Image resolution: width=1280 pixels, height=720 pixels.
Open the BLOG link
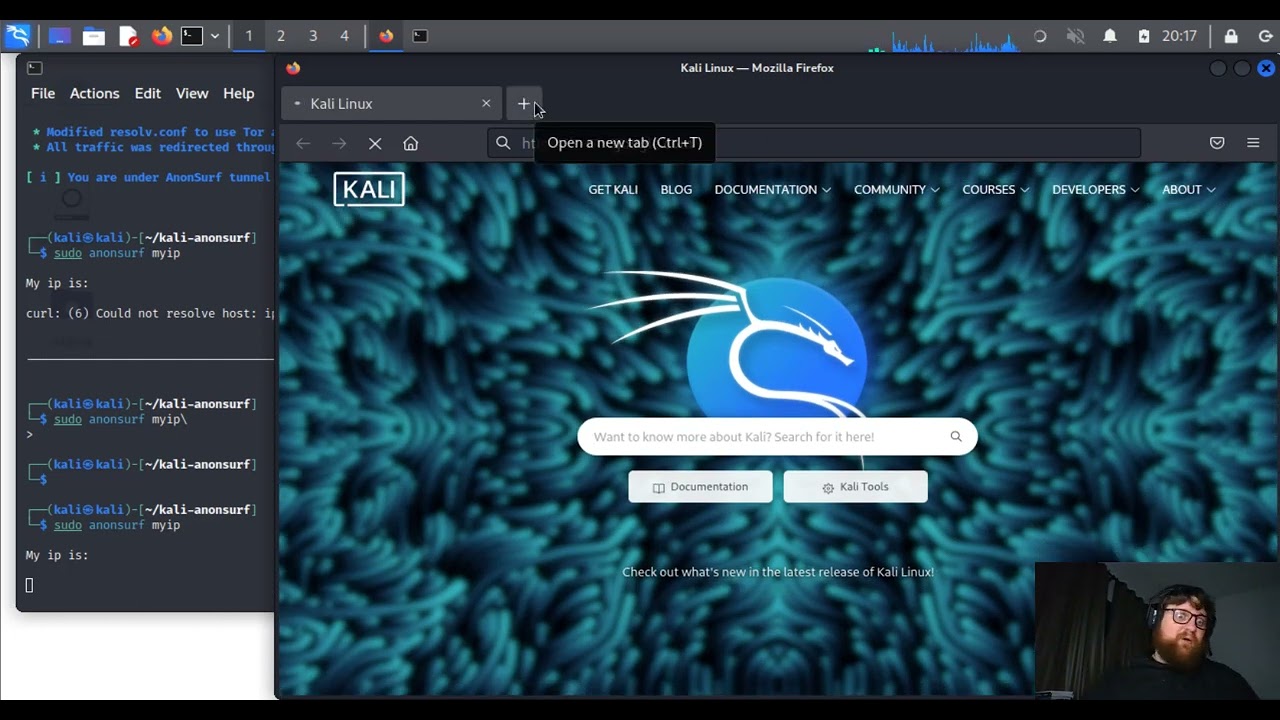676,189
